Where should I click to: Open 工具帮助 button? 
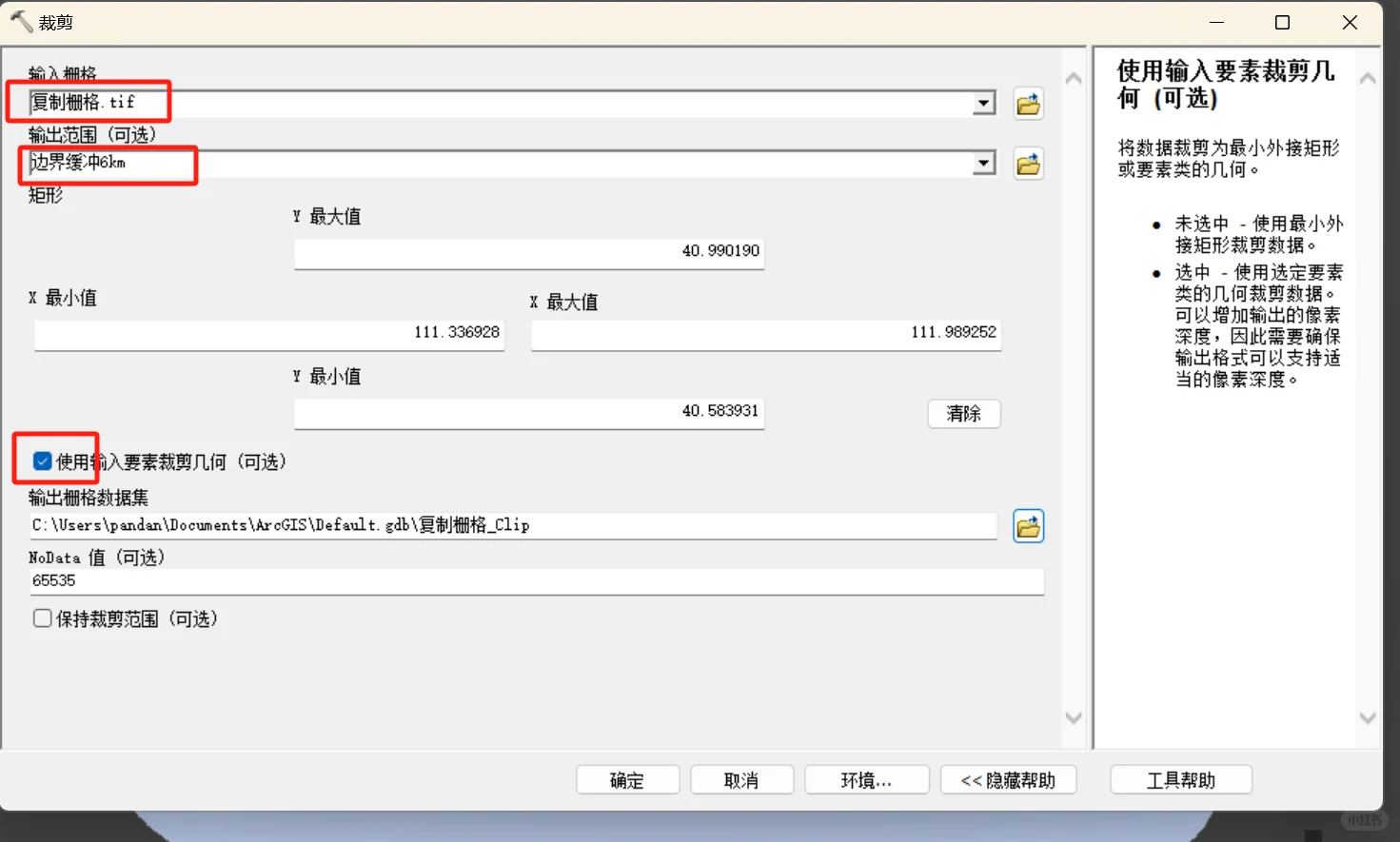coord(1180,780)
